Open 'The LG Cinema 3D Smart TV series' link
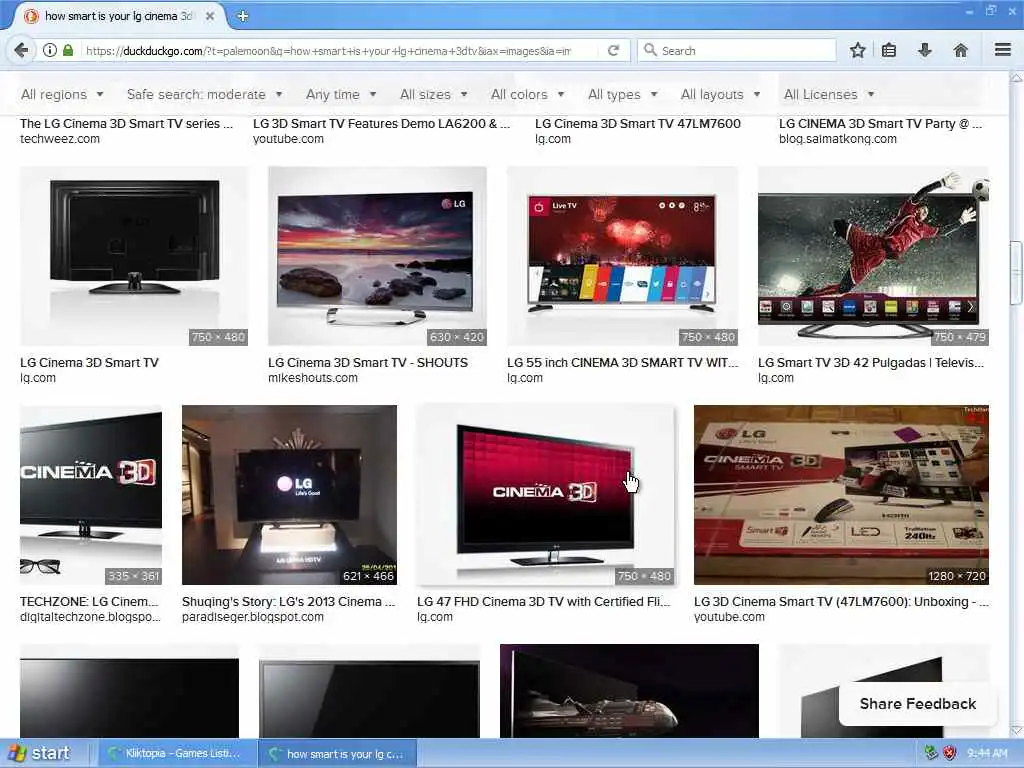1024x768 pixels. (126, 123)
